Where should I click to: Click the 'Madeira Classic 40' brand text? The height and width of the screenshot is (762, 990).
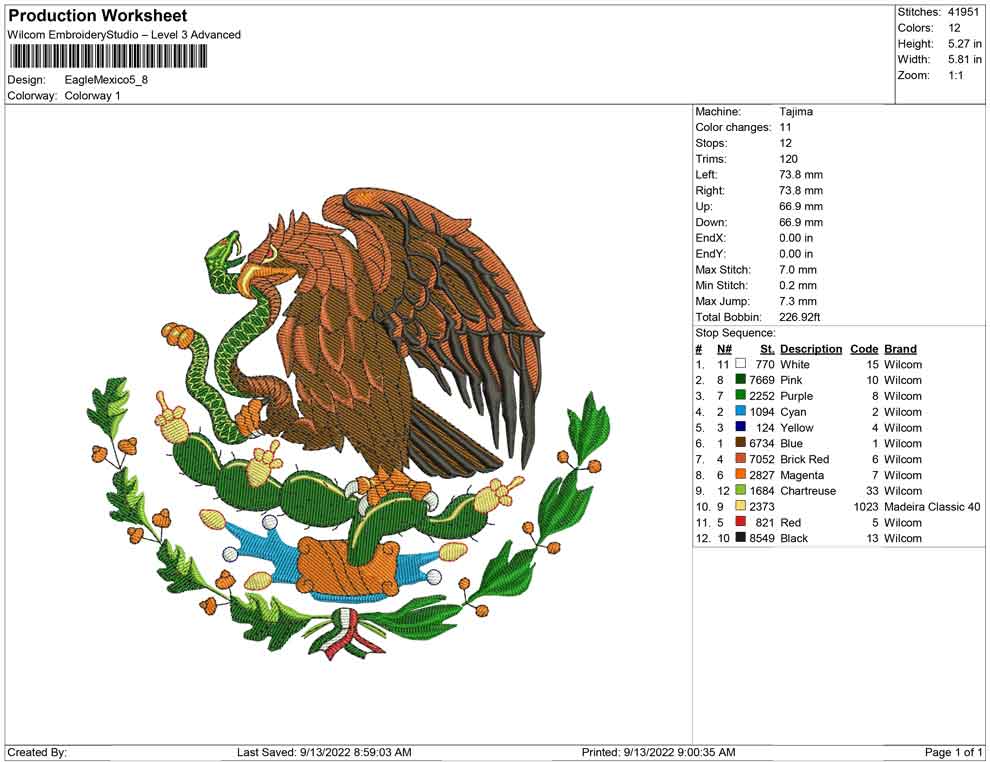coord(932,506)
